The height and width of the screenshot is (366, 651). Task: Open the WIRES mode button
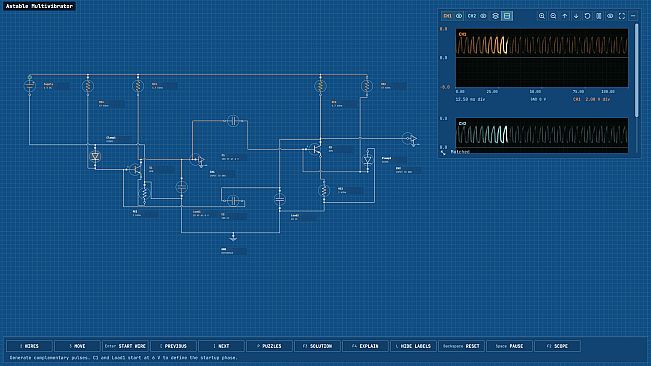[x=29, y=346]
